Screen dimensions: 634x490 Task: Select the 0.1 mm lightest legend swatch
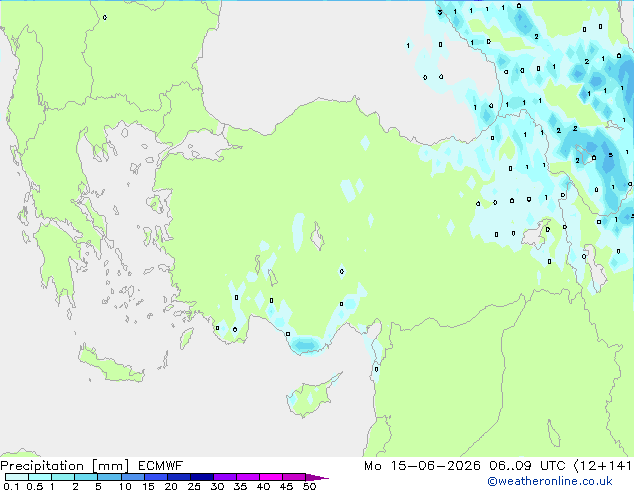pyautogui.click(x=17, y=477)
